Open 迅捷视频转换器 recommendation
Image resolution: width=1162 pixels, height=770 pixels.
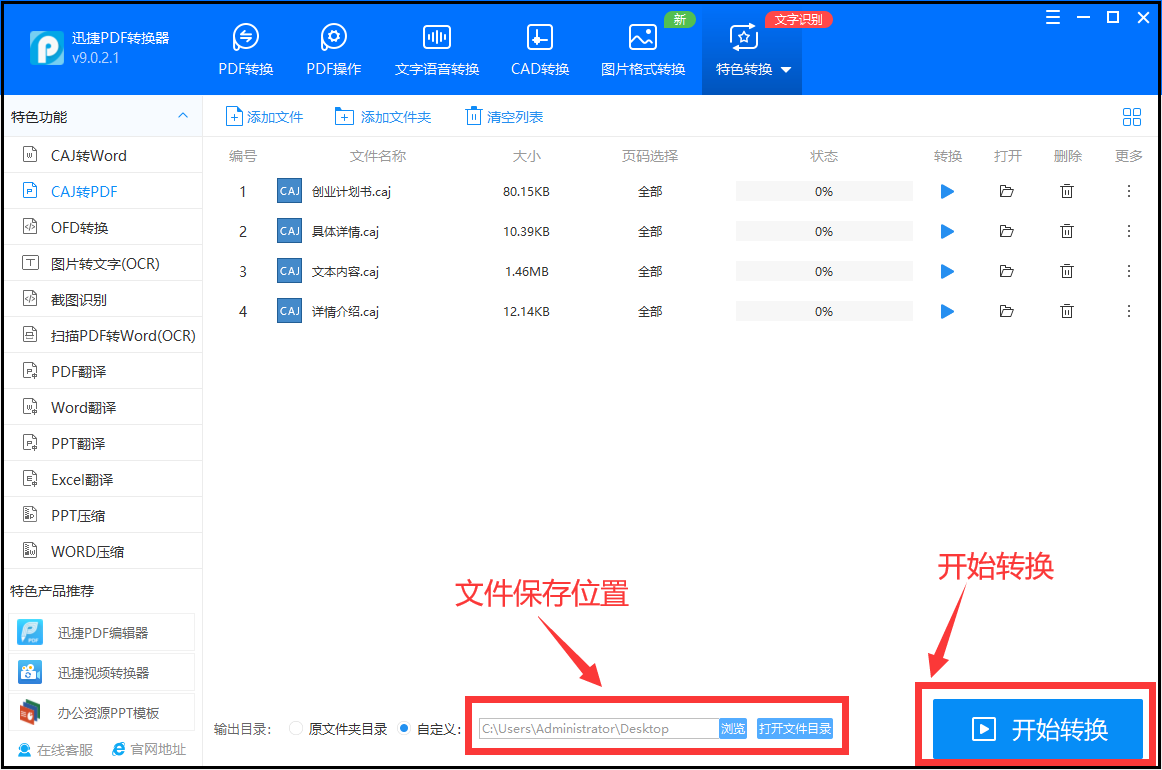[102, 672]
